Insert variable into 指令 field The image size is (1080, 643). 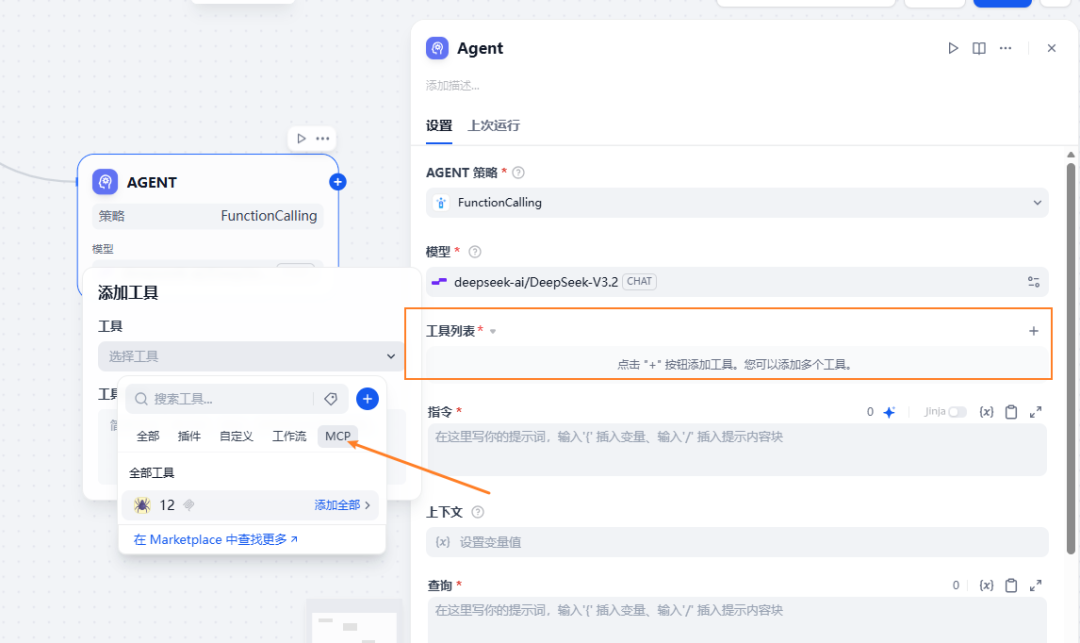pyautogui.click(x=986, y=412)
